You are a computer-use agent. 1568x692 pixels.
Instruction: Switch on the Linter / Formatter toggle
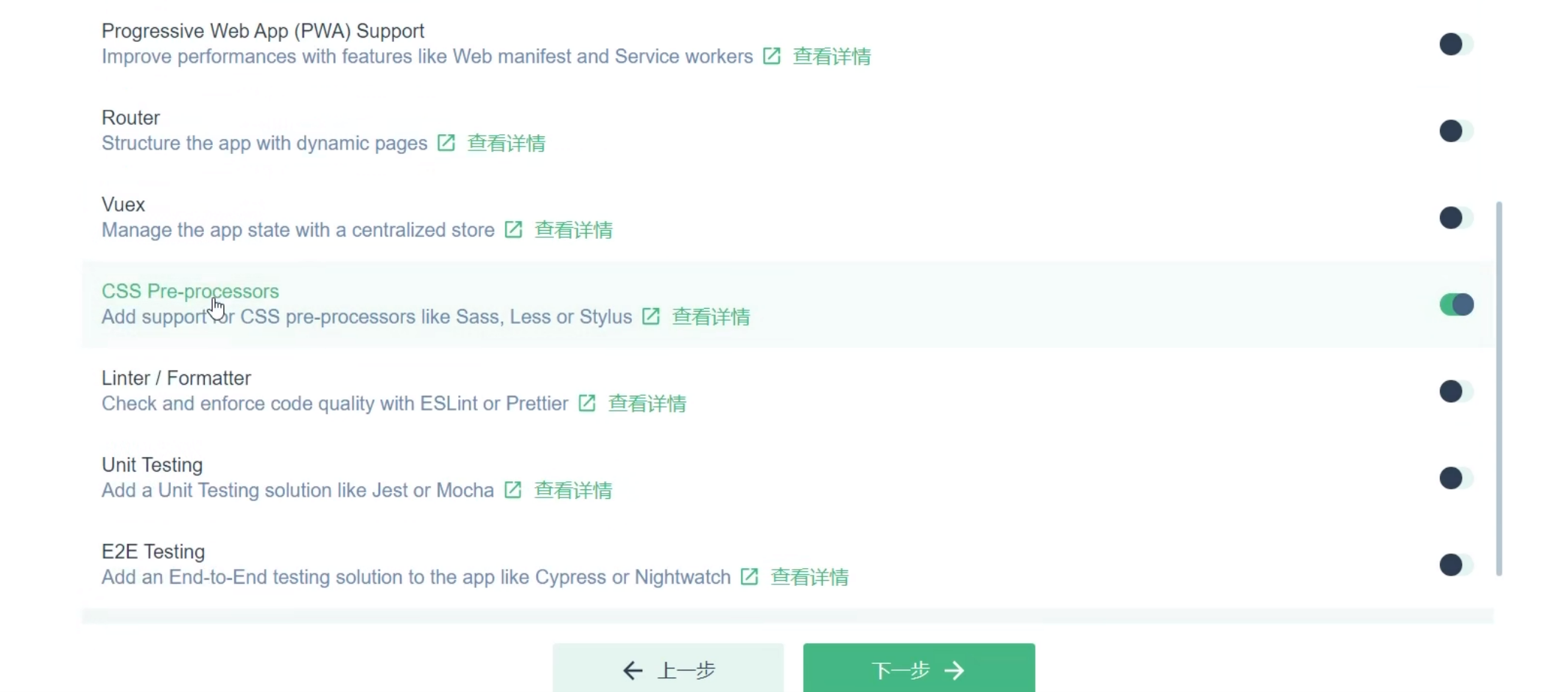click(x=1456, y=391)
